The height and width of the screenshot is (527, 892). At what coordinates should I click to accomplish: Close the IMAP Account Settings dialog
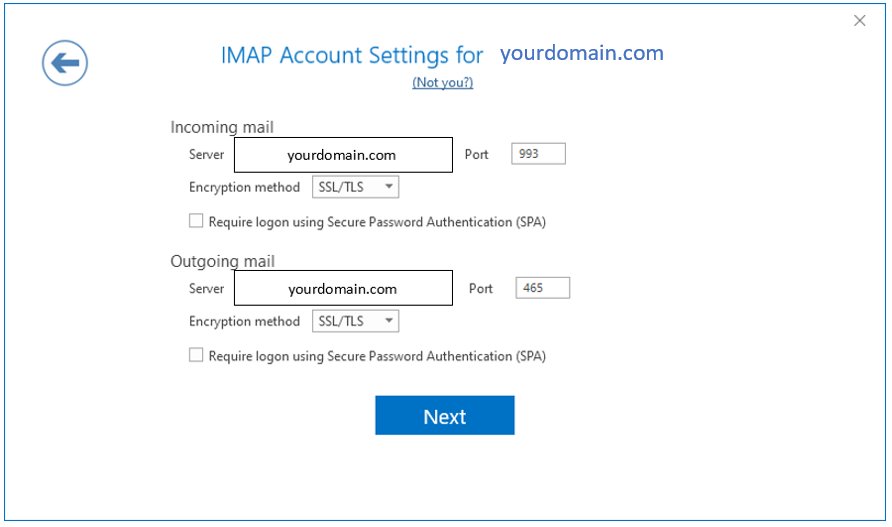pos(860,20)
